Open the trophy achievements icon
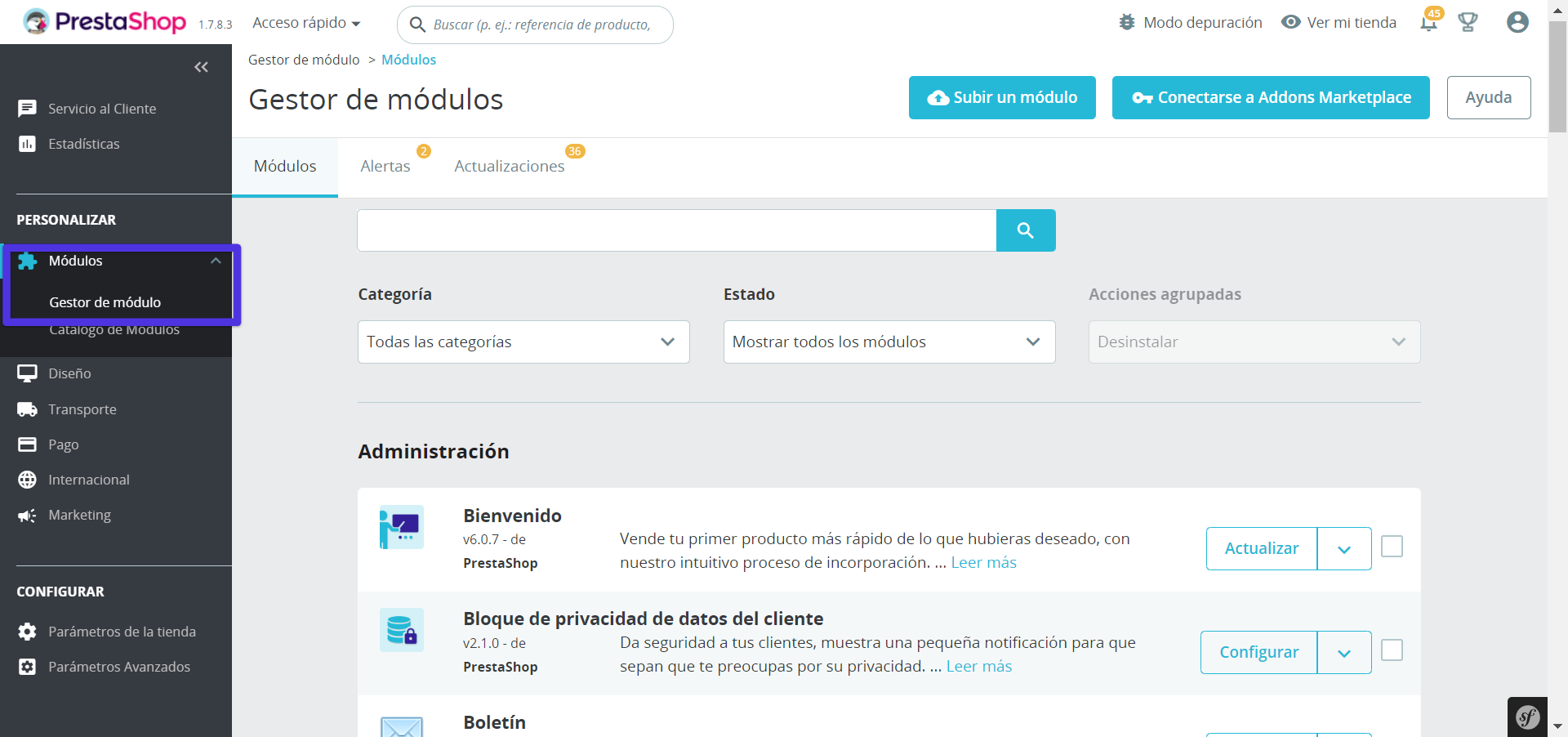 point(1468,22)
